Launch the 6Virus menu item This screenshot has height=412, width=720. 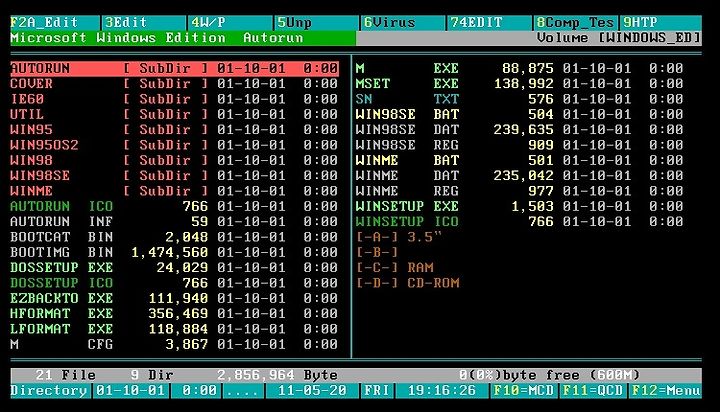point(403,23)
